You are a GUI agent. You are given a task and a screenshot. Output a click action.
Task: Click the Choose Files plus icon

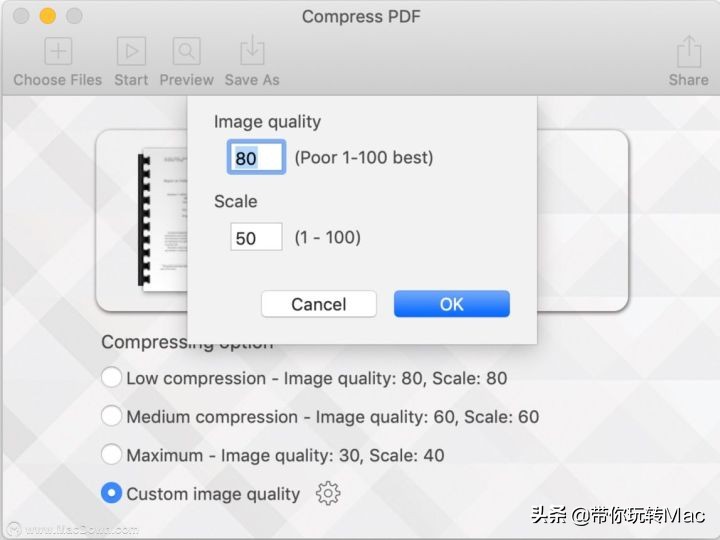point(58,51)
